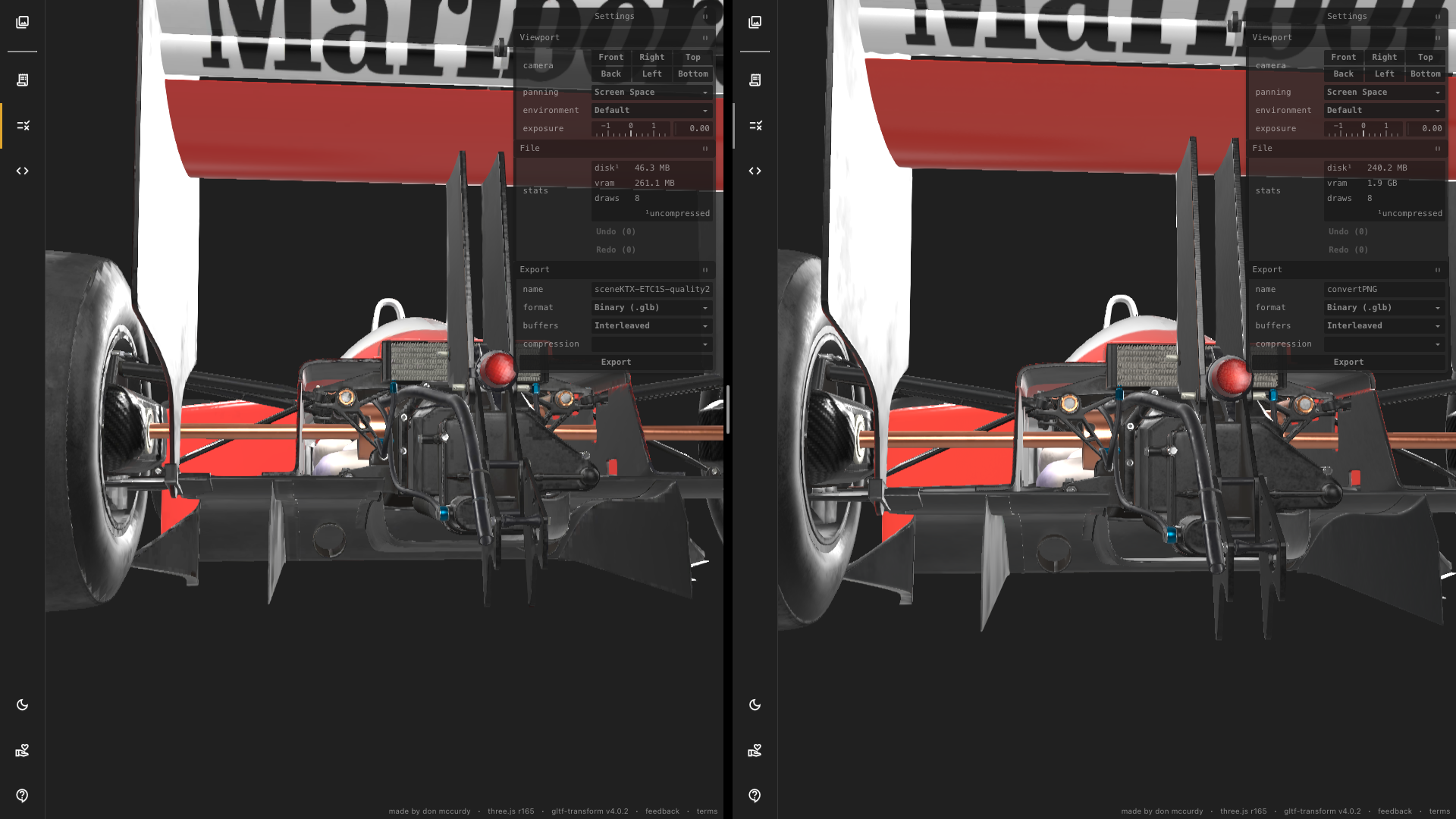Select the Bottom camera view in right panel

coord(1425,74)
